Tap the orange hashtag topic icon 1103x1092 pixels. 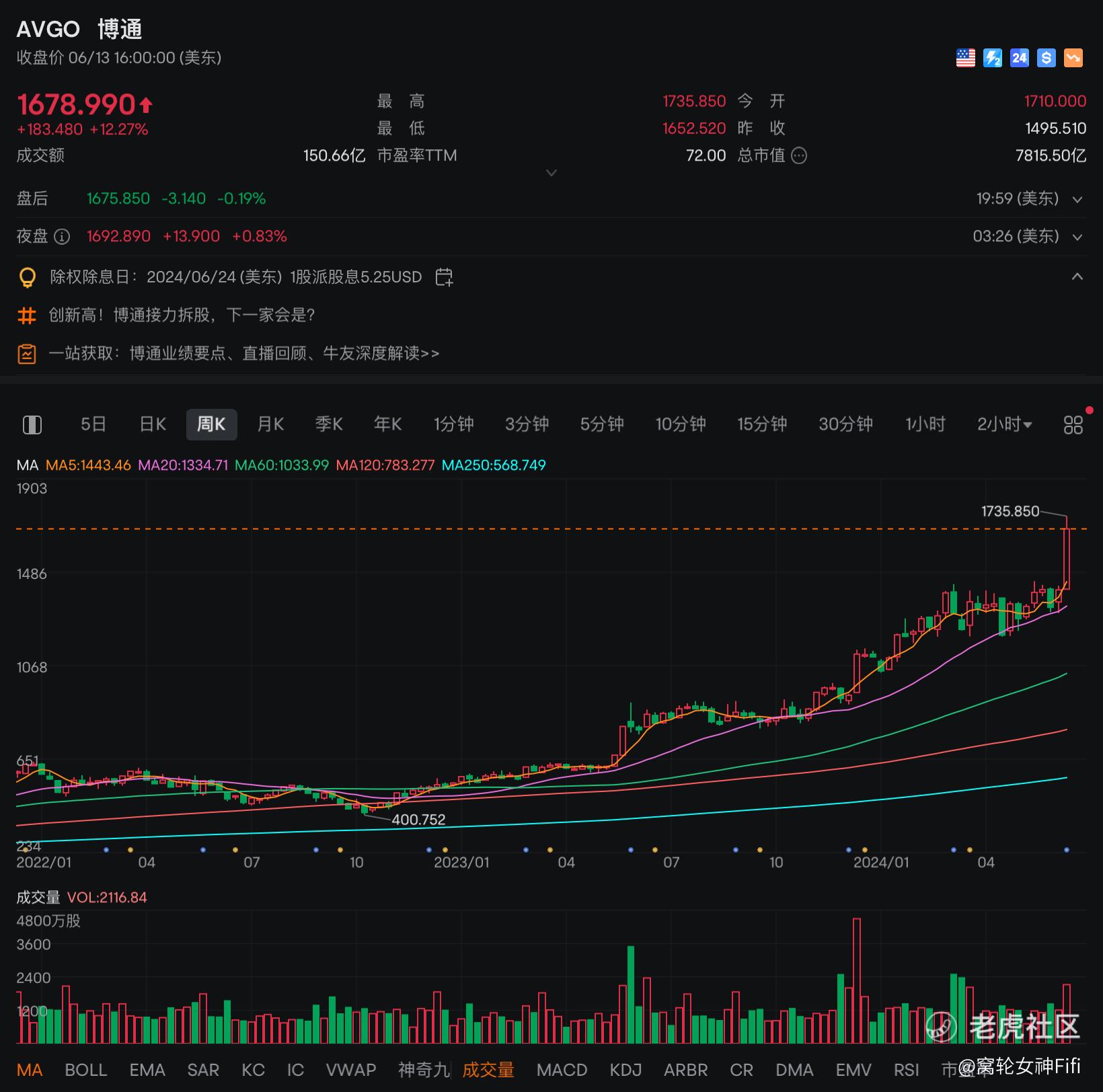pyautogui.click(x=27, y=315)
